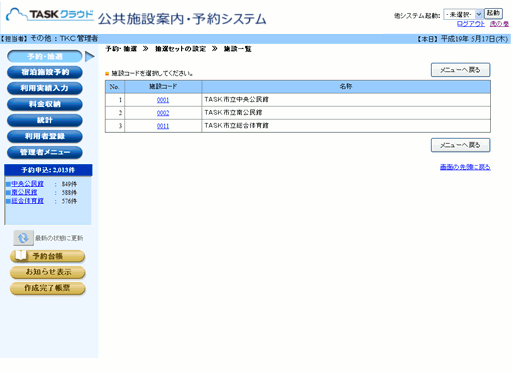Open the 他システム起動 dropdown
The image size is (512, 372).
[x=463, y=14]
